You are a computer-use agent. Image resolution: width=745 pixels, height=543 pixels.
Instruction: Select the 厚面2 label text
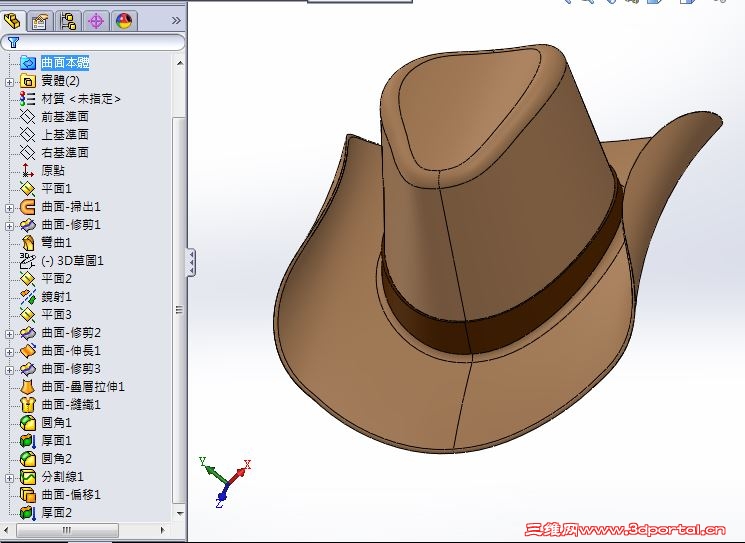coord(56,513)
